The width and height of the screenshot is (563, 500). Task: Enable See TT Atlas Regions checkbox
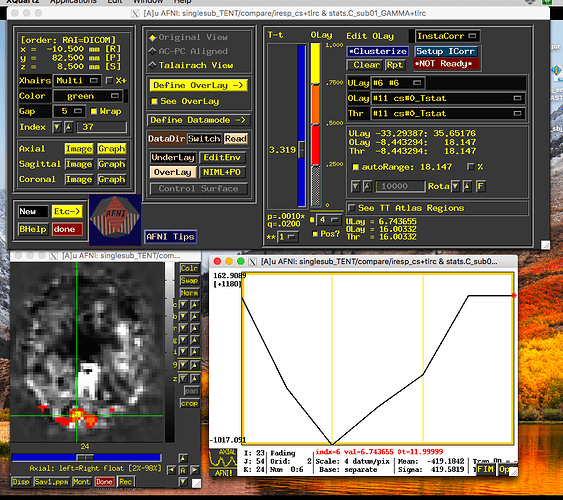352,208
